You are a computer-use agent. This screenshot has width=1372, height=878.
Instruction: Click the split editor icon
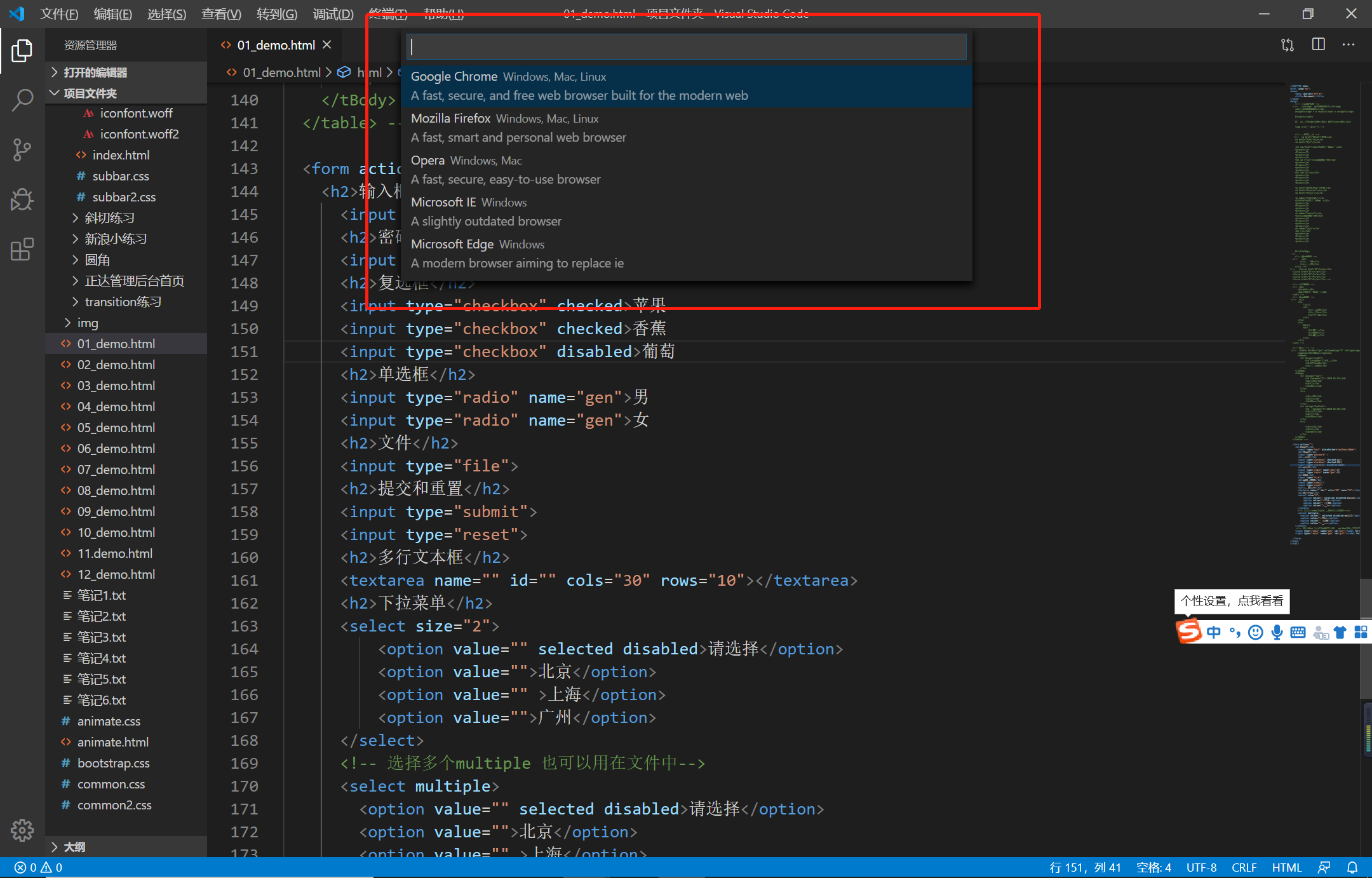point(1318,44)
